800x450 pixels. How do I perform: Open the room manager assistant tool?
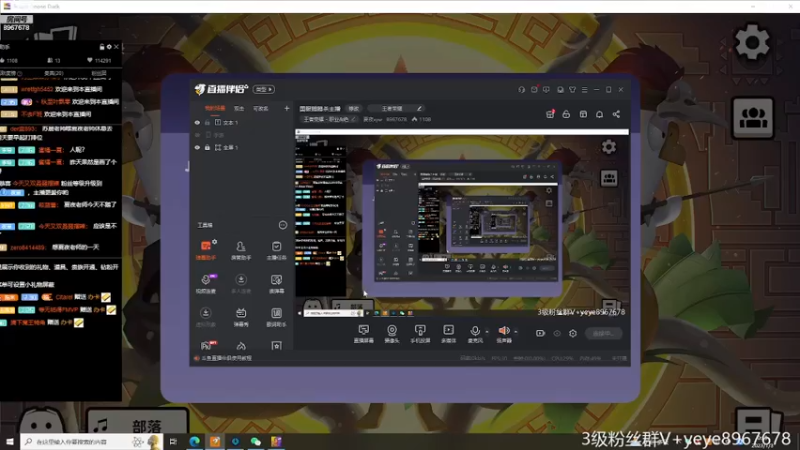[241, 250]
